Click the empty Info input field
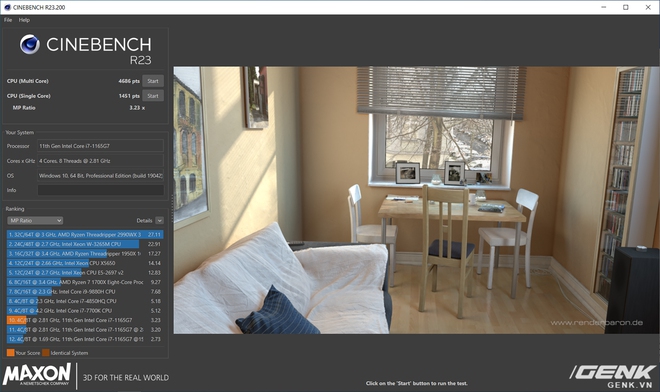This screenshot has height=392, width=660. [101, 190]
